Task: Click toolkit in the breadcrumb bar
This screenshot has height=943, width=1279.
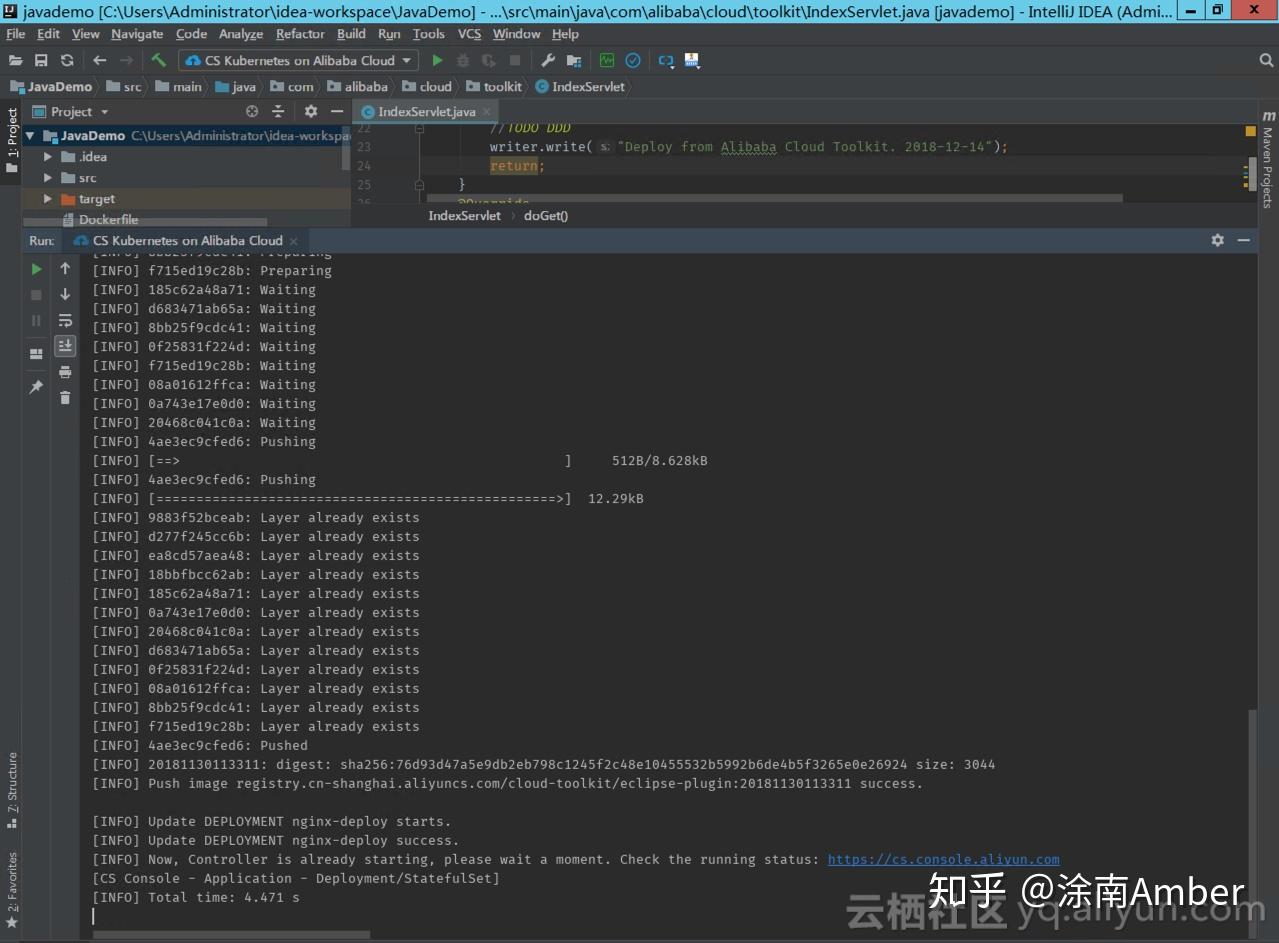Action: pyautogui.click(x=494, y=87)
